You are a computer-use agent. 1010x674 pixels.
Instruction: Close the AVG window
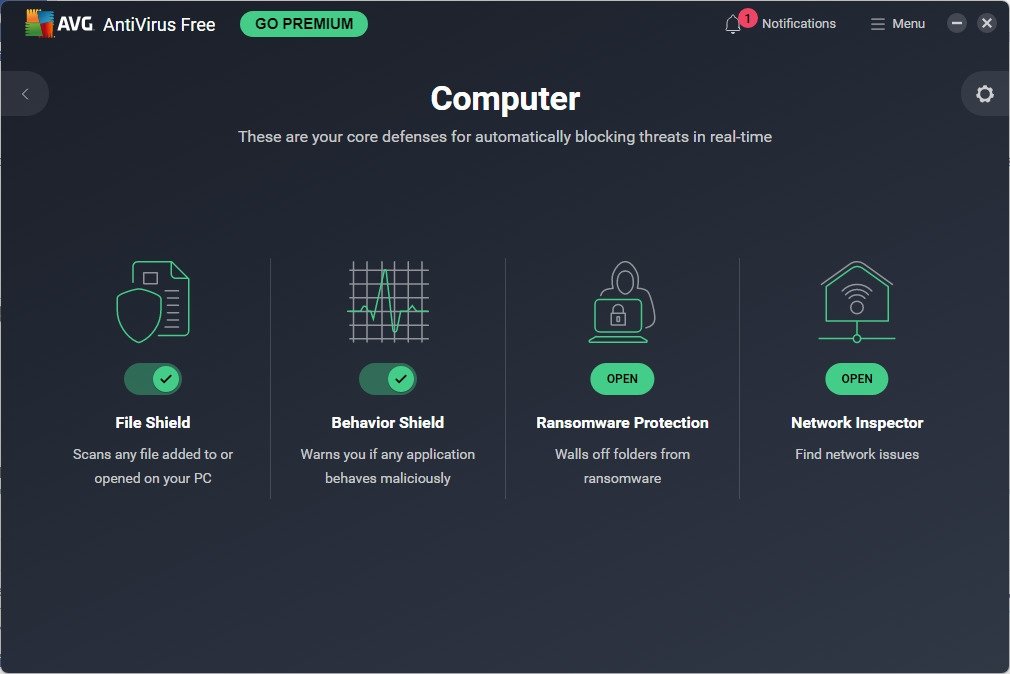point(987,24)
